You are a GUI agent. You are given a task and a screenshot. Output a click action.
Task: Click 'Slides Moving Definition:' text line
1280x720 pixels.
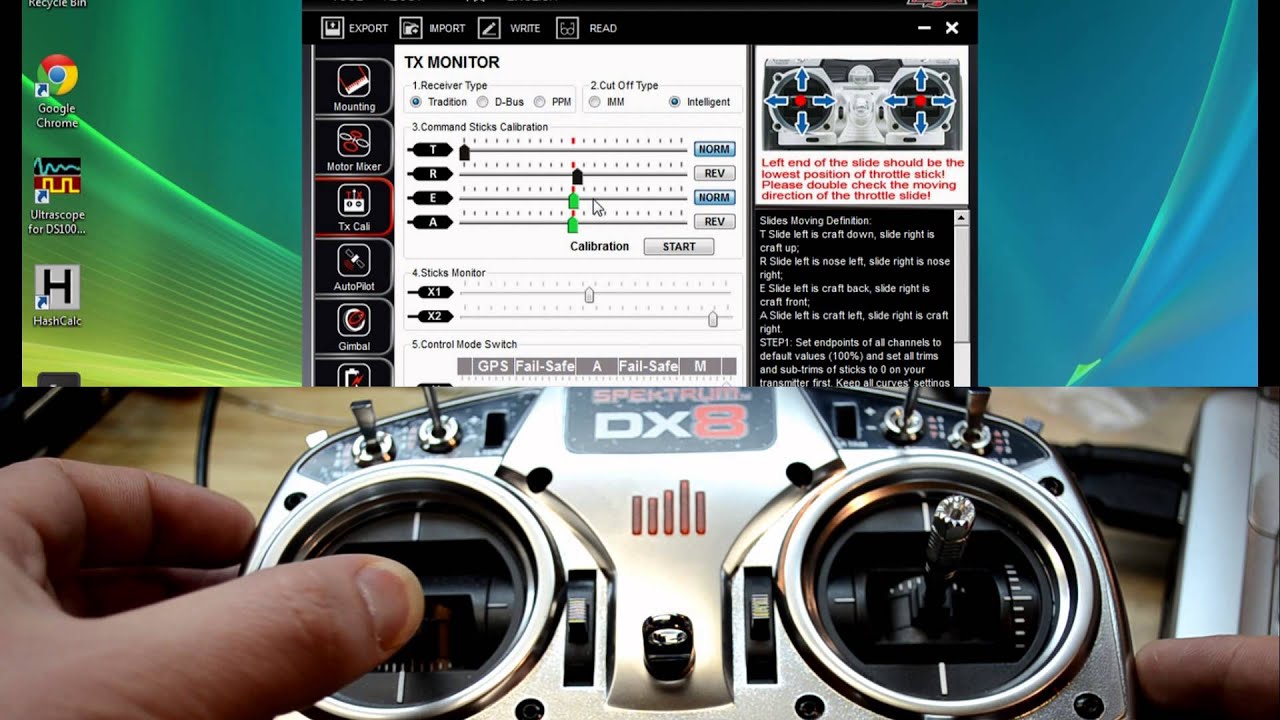tap(815, 220)
